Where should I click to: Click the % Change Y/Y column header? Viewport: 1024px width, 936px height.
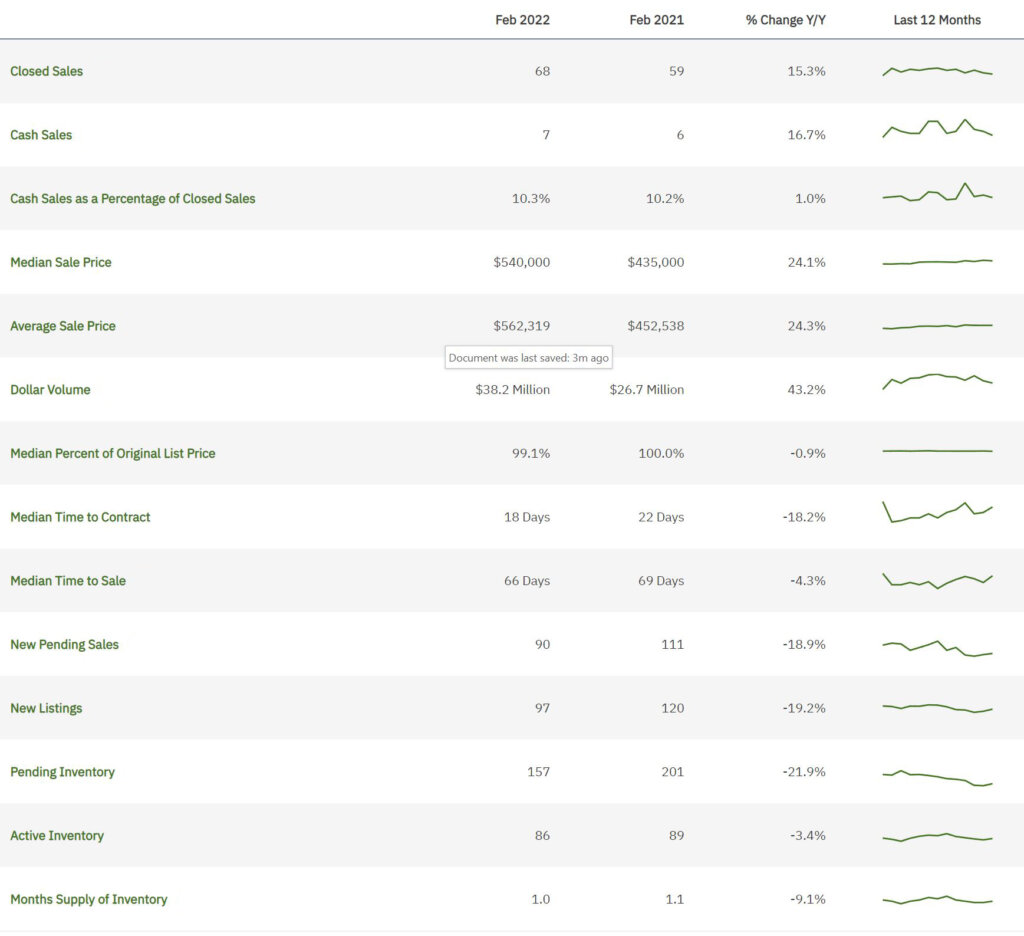(785, 19)
